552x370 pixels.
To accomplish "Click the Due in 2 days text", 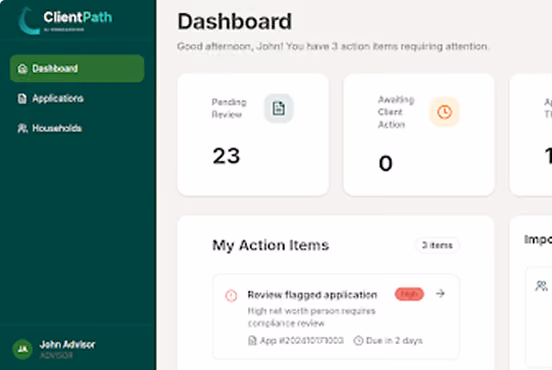I will click(394, 340).
